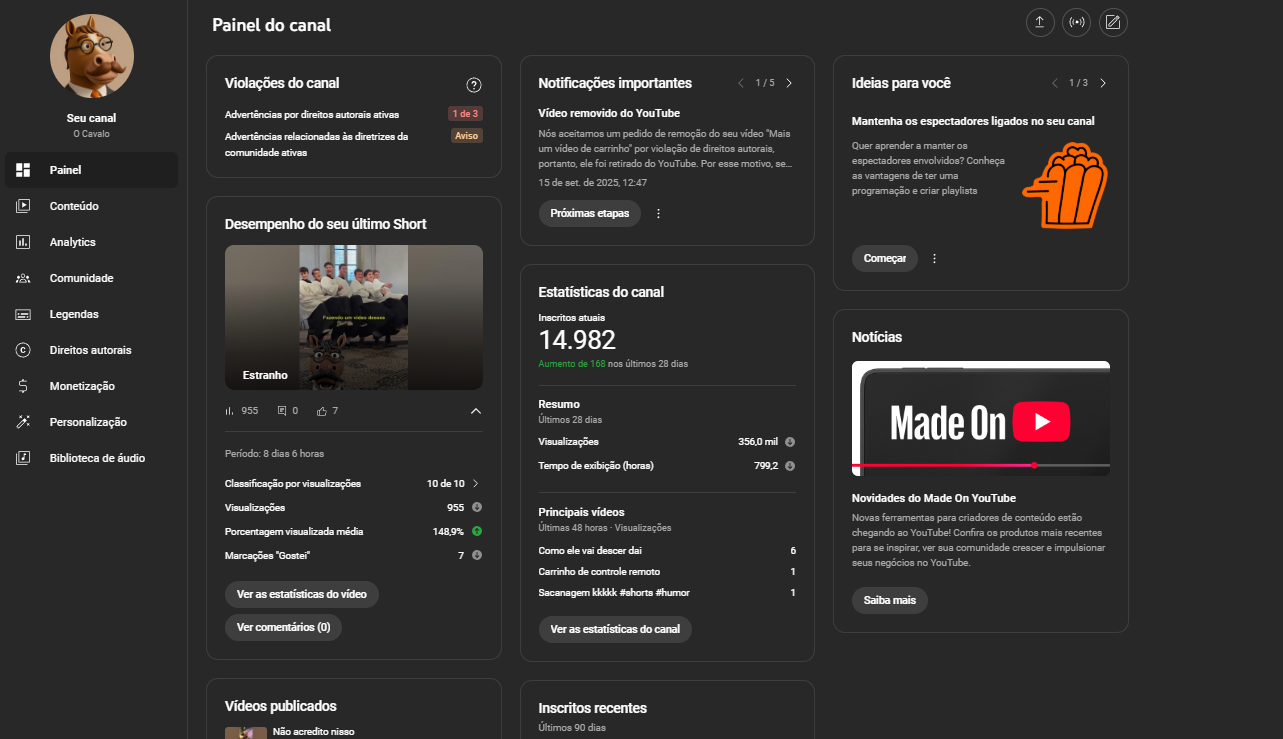The height and width of the screenshot is (739, 1283).
Task: Select Comunidade in the sidebar menu
Action: point(81,278)
